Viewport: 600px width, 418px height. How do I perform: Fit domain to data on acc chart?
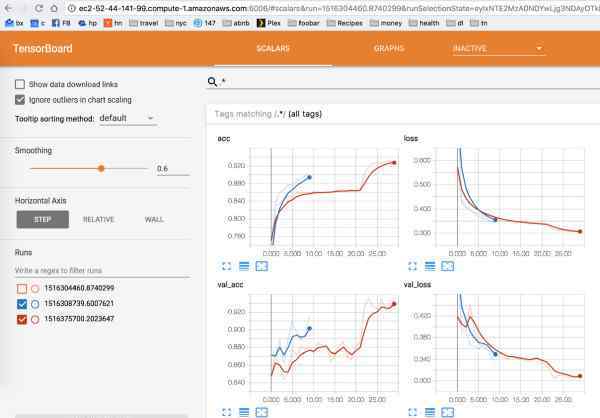[x=262, y=266]
